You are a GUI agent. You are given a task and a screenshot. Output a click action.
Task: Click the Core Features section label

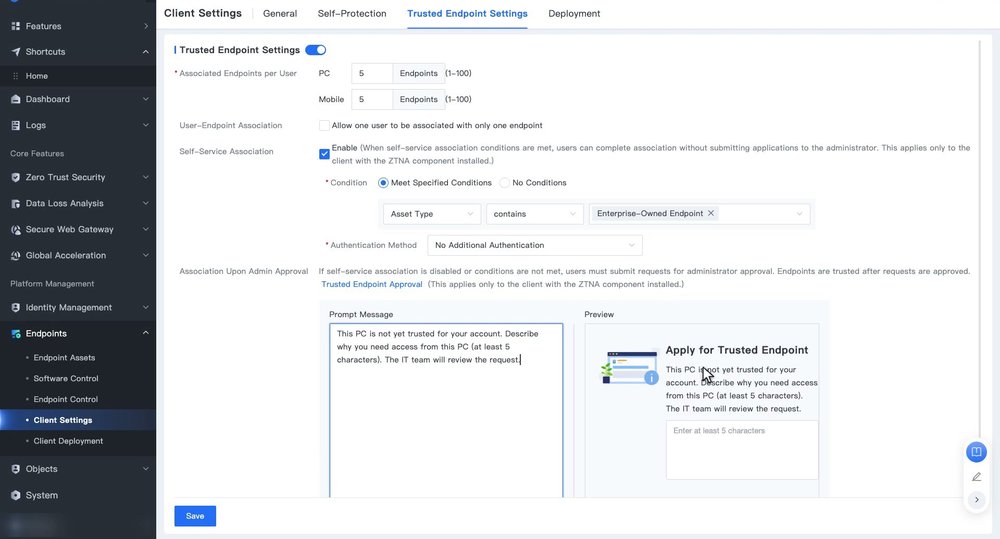pyautogui.click(x=37, y=154)
